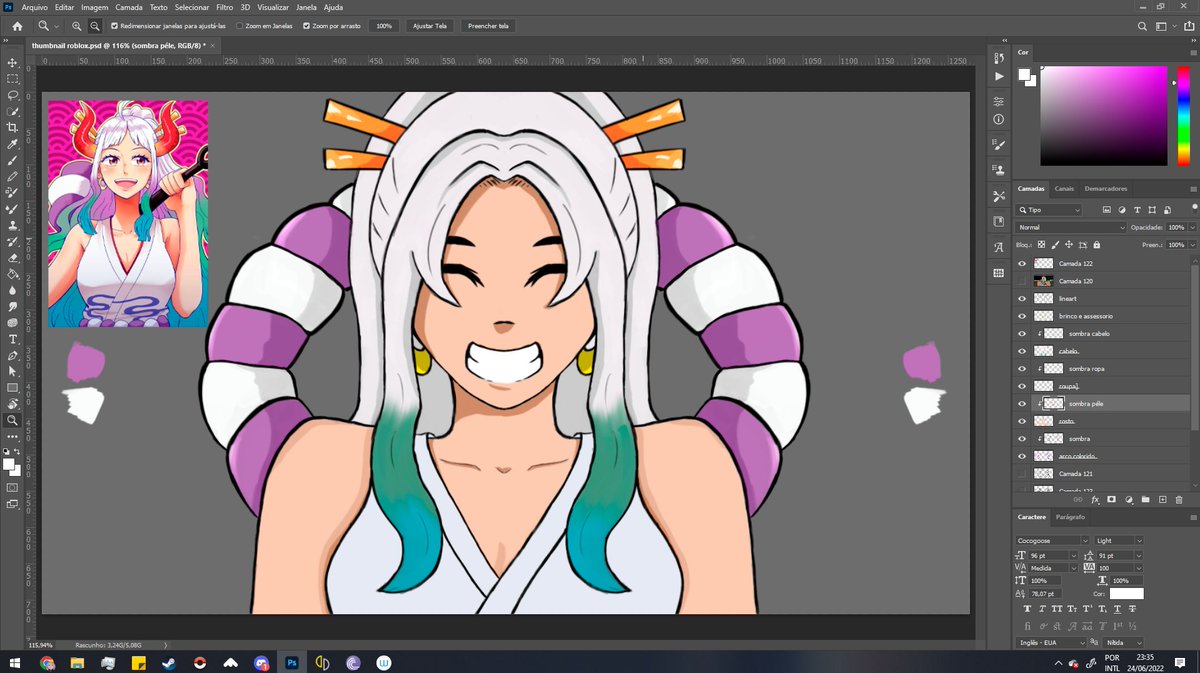Open the 96 pt font size dropdown

point(1074,555)
